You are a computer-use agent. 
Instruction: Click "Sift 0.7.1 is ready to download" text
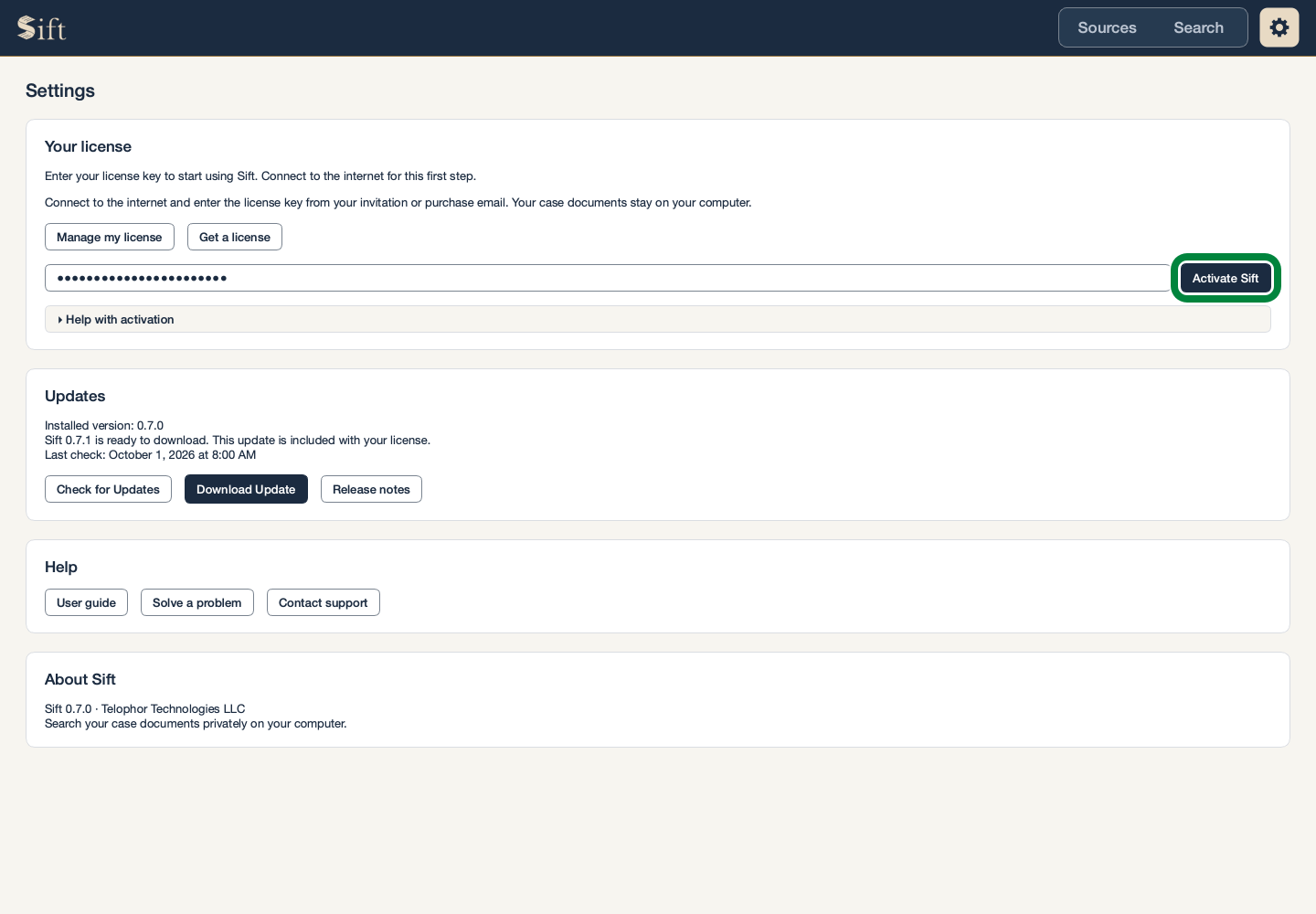pos(125,440)
